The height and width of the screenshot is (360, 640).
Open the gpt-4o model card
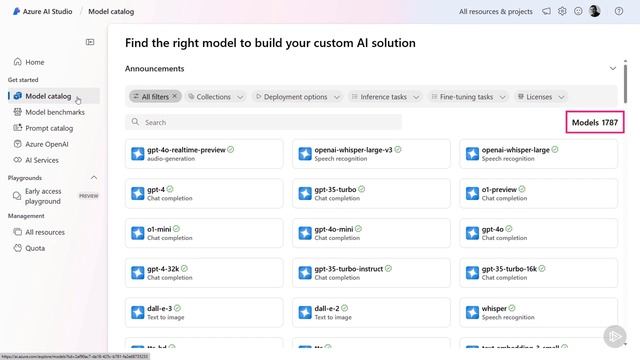538,233
